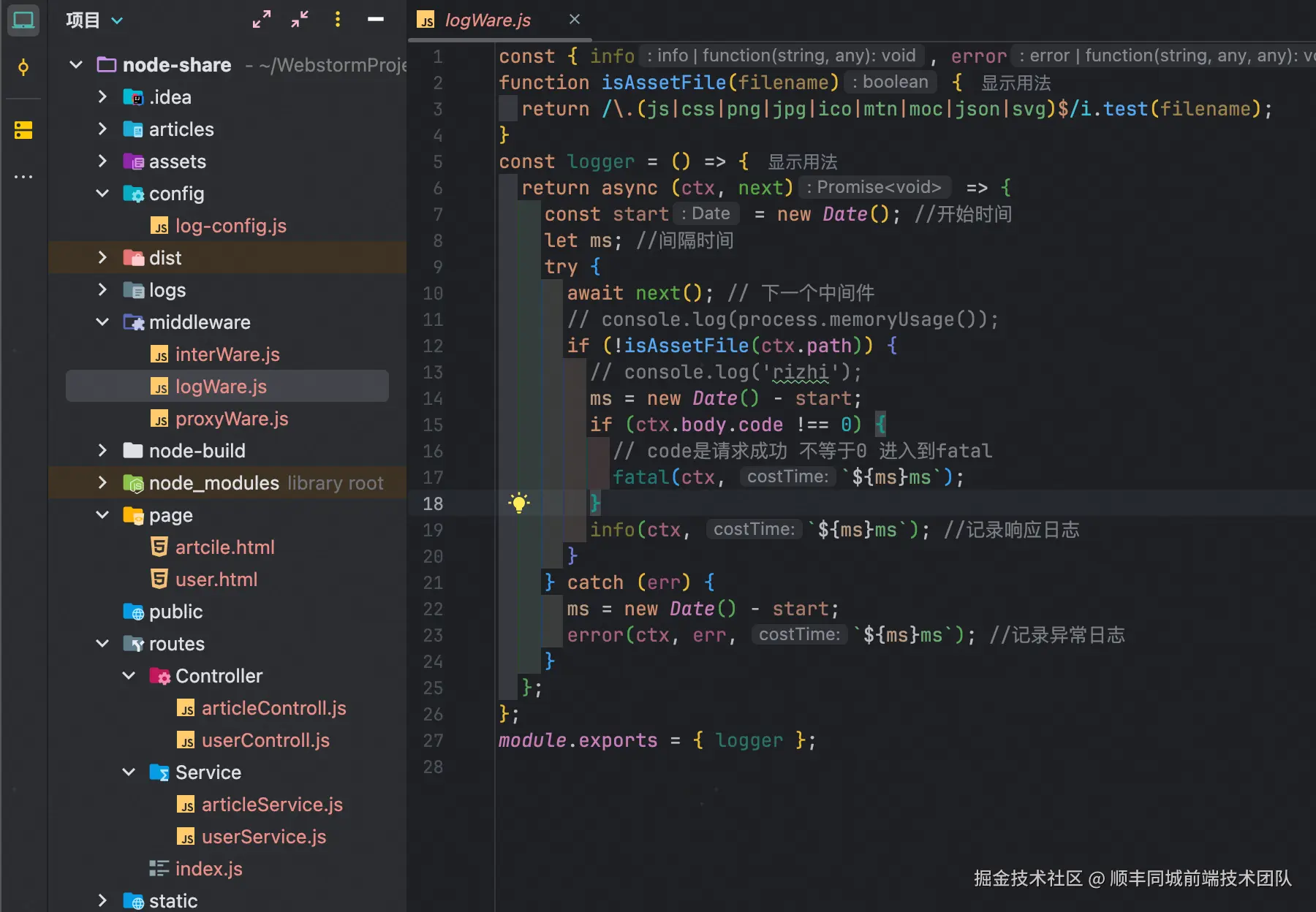Expand the dist folder
The image size is (1316, 912).
click(102, 258)
